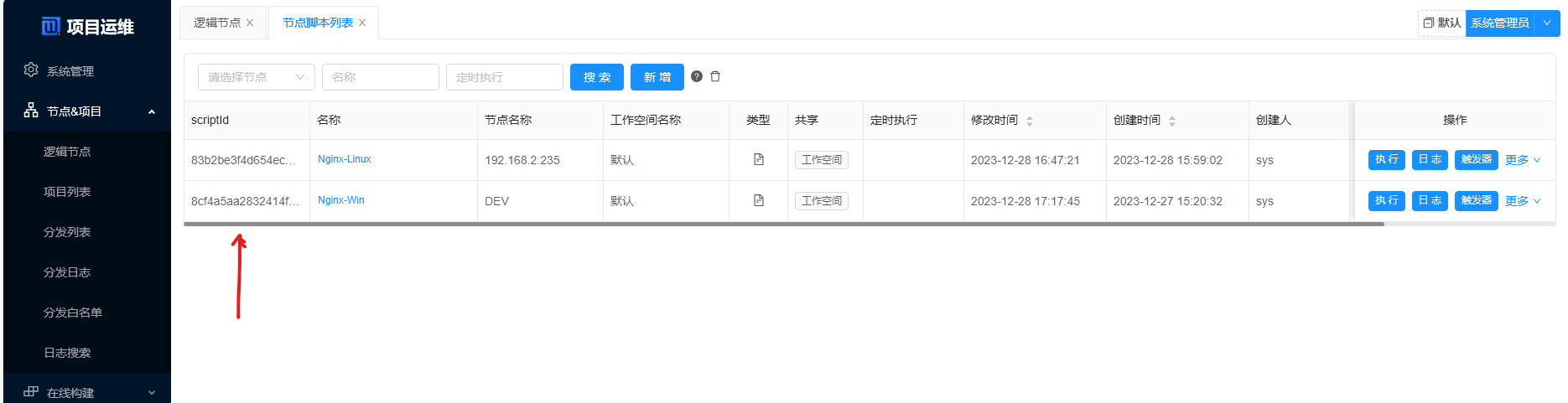Sort table by 创建时间 column arrows
This screenshot has height=403, width=1568.
1172,121
